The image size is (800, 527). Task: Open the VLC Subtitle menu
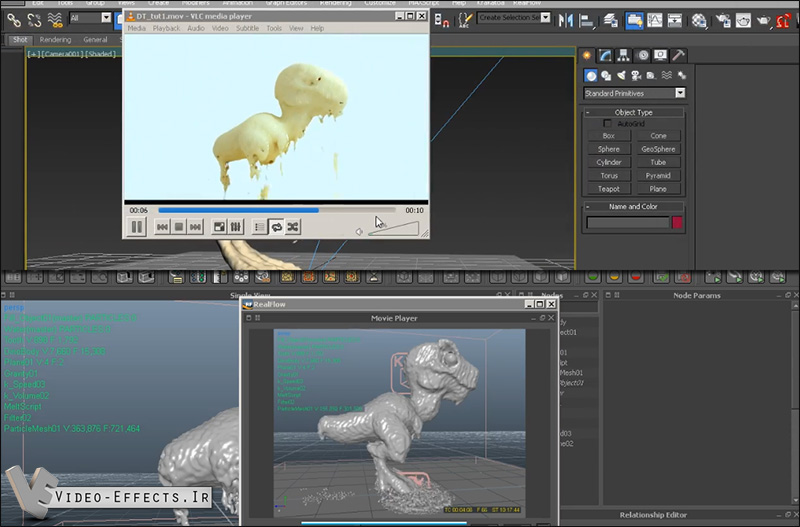(x=247, y=29)
